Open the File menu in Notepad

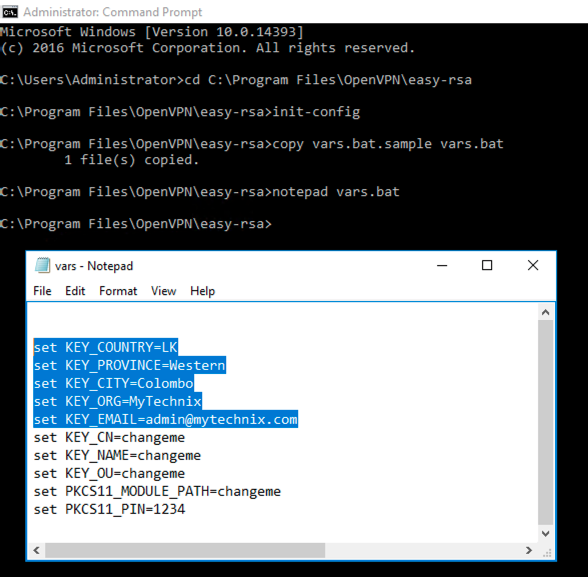coord(42,291)
